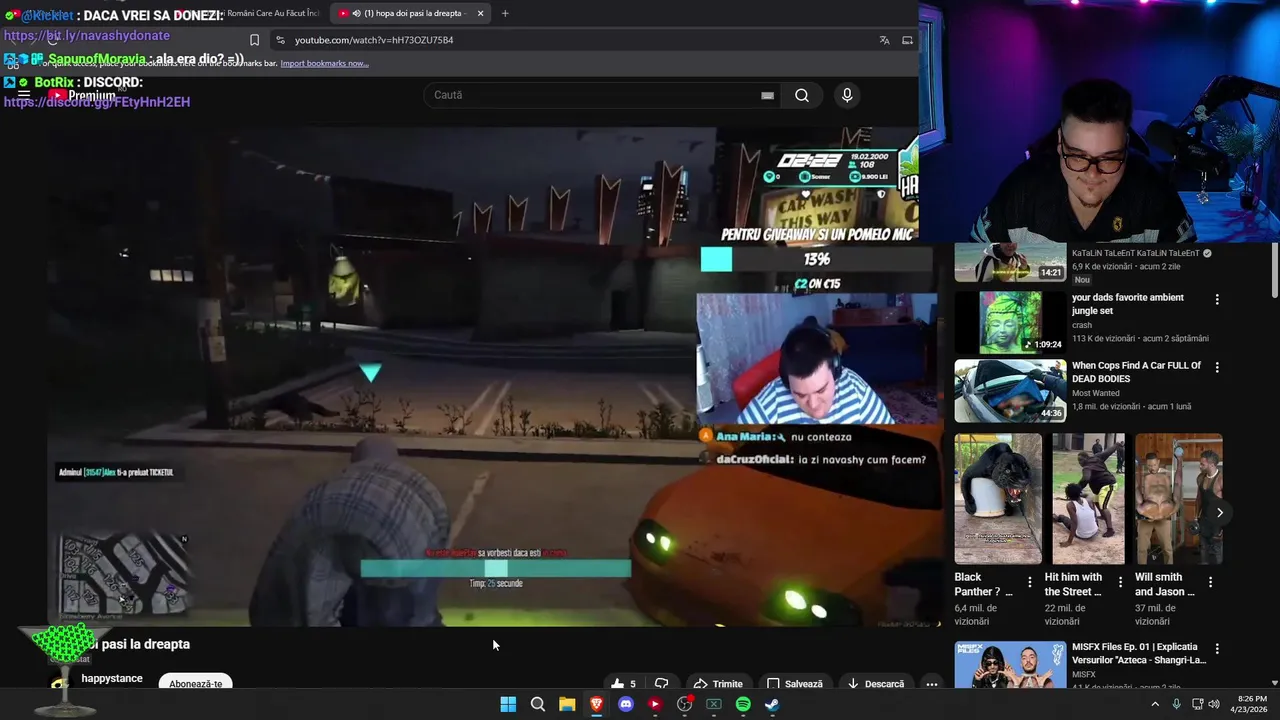
Task: Open Spotify from the taskbar
Action: (x=743, y=704)
